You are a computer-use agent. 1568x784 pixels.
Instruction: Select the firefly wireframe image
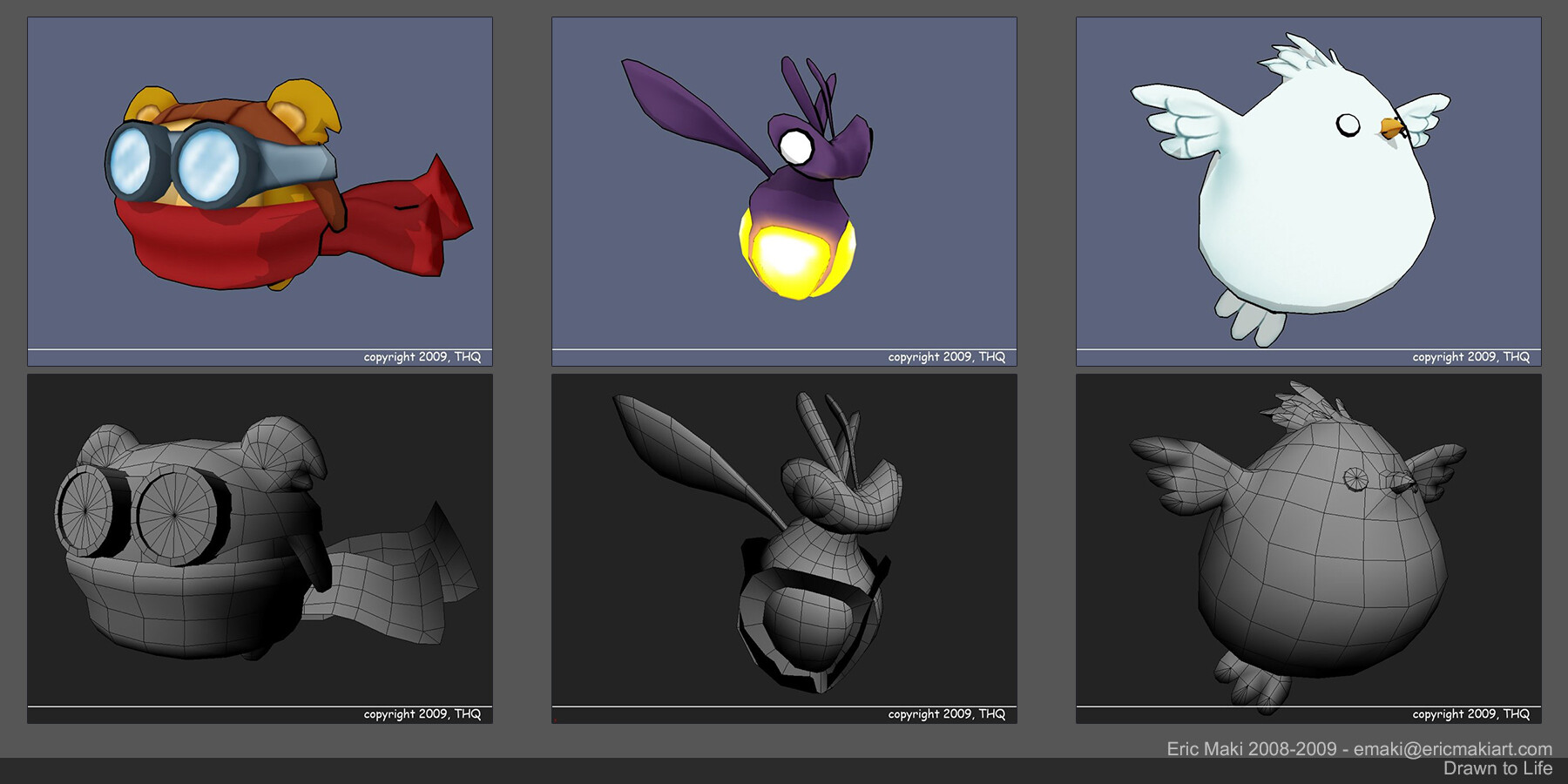pyautogui.click(x=784, y=540)
